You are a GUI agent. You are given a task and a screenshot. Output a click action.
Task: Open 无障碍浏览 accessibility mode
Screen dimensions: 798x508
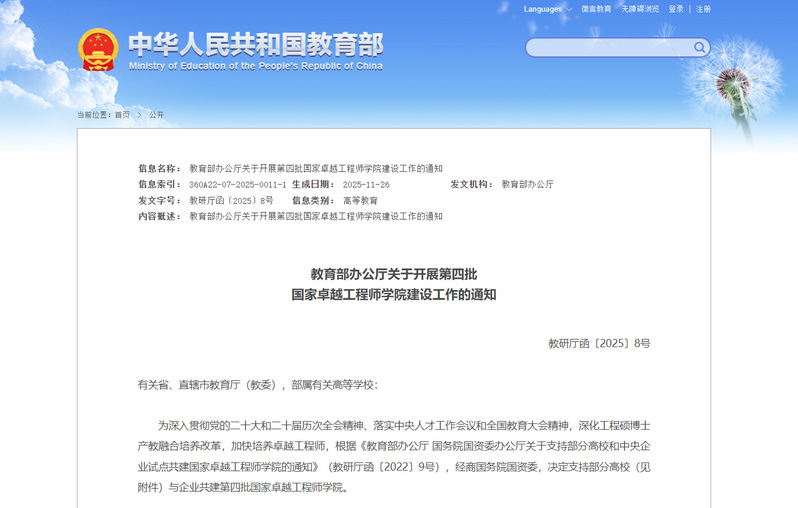click(640, 9)
